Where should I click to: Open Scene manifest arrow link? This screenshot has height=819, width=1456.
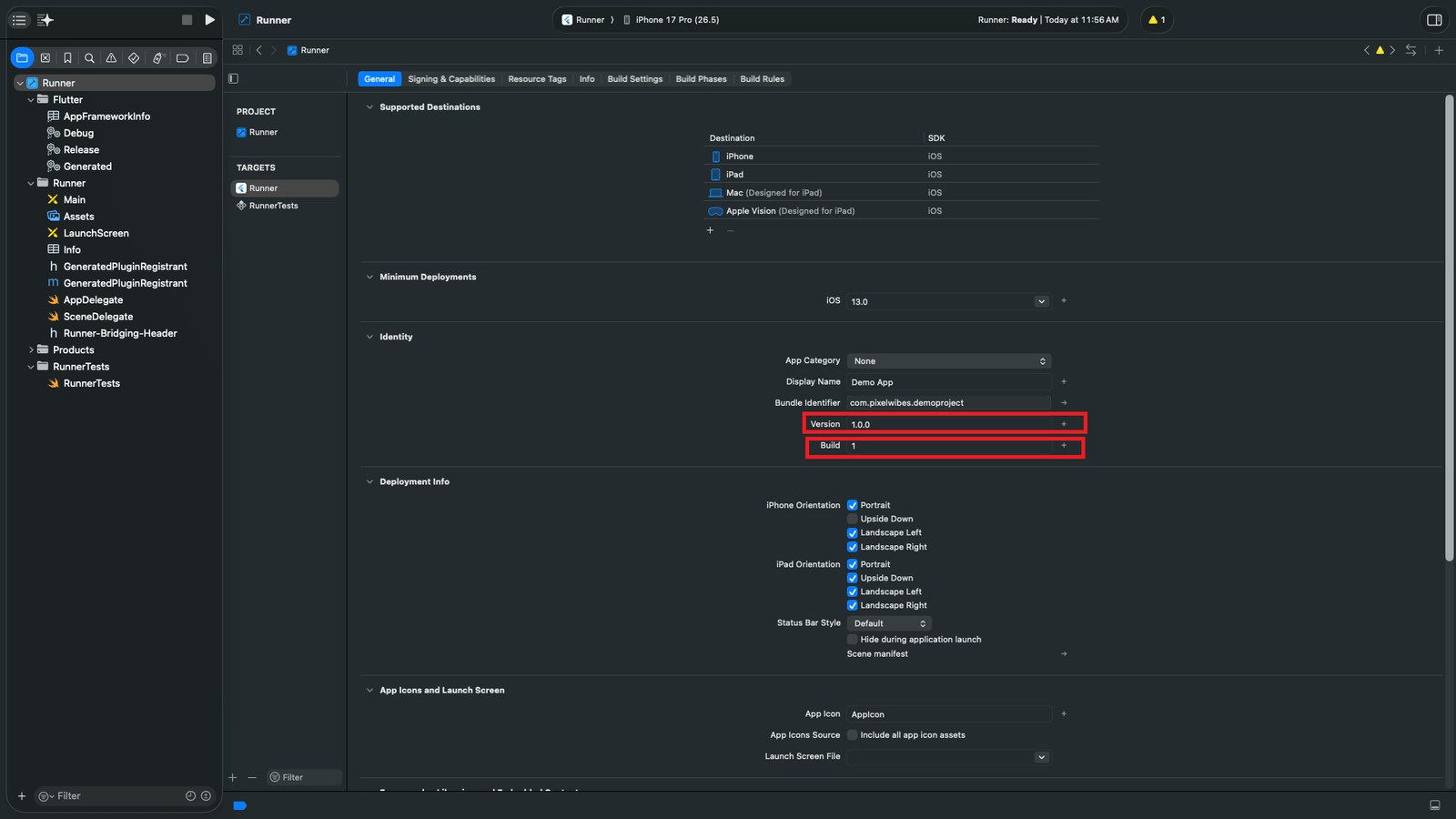[1064, 654]
